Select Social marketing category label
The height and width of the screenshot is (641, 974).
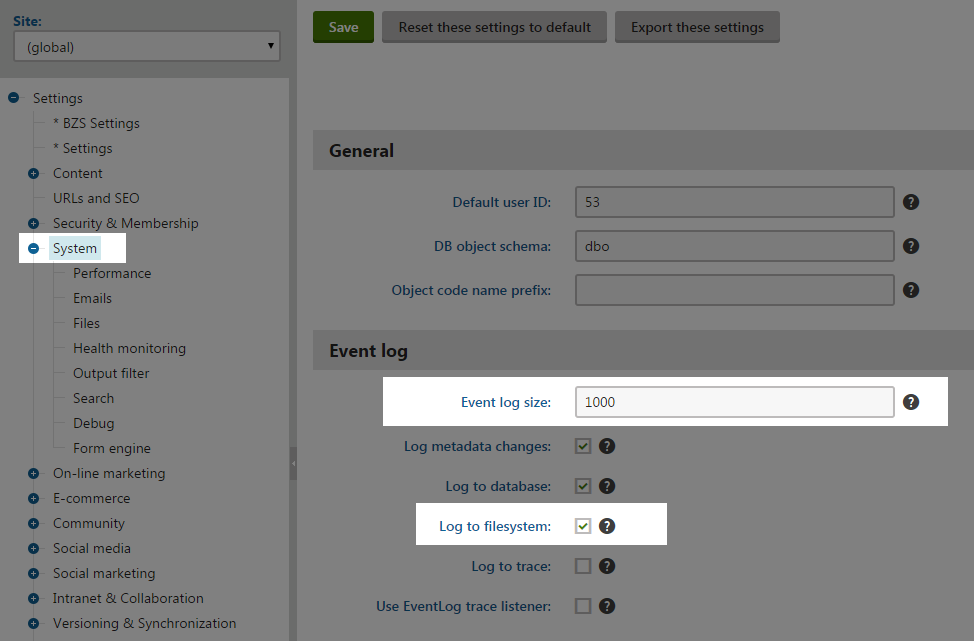point(104,573)
